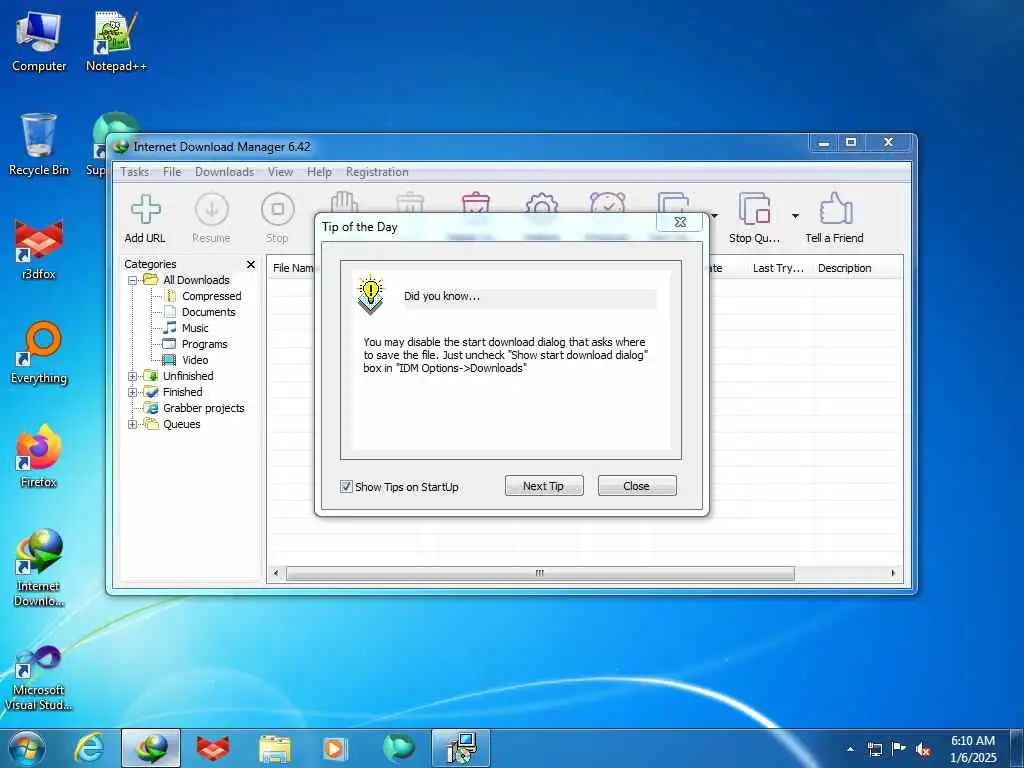Open the Downloads menu

(x=224, y=172)
